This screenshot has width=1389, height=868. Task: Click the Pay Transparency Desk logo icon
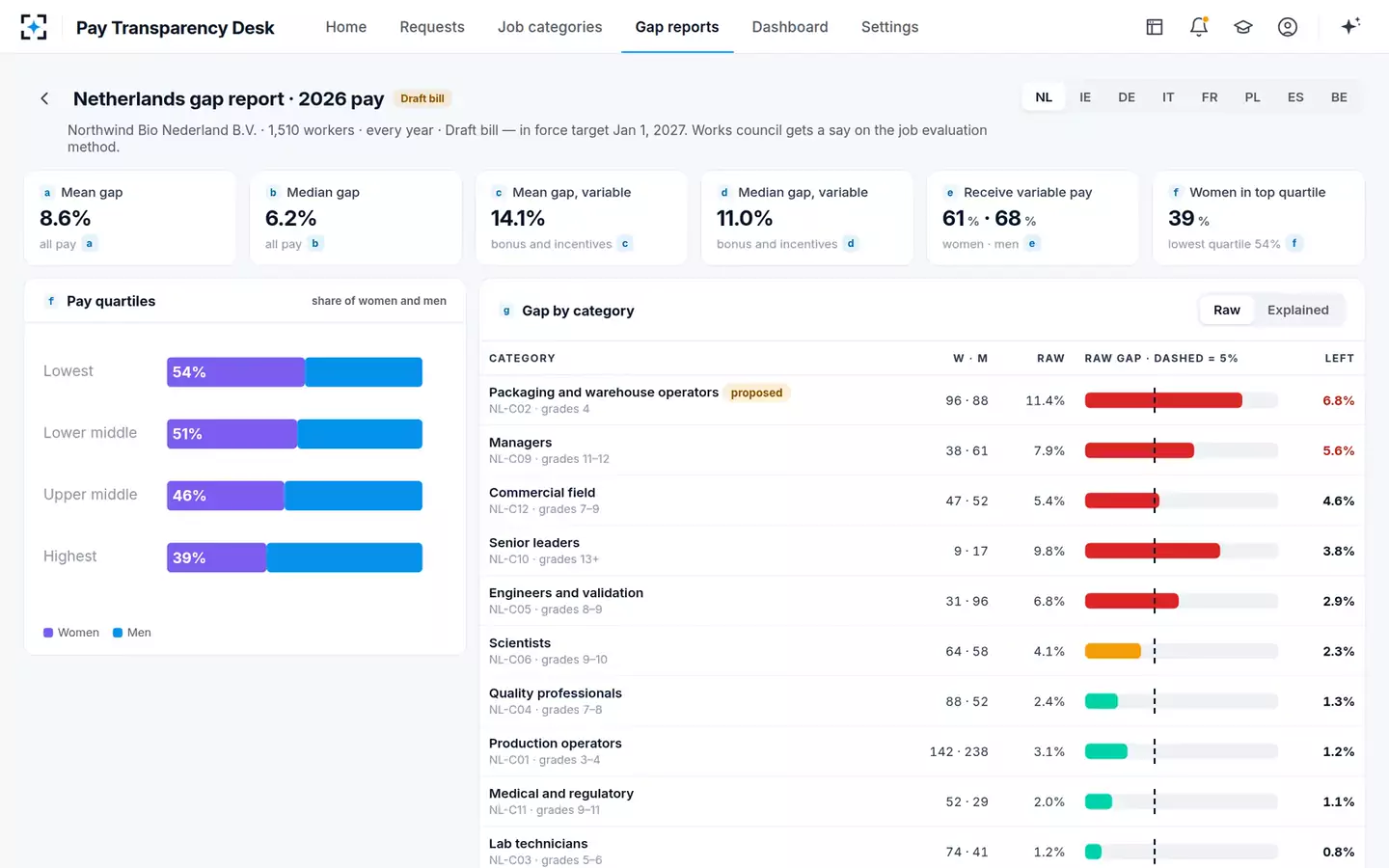click(34, 27)
